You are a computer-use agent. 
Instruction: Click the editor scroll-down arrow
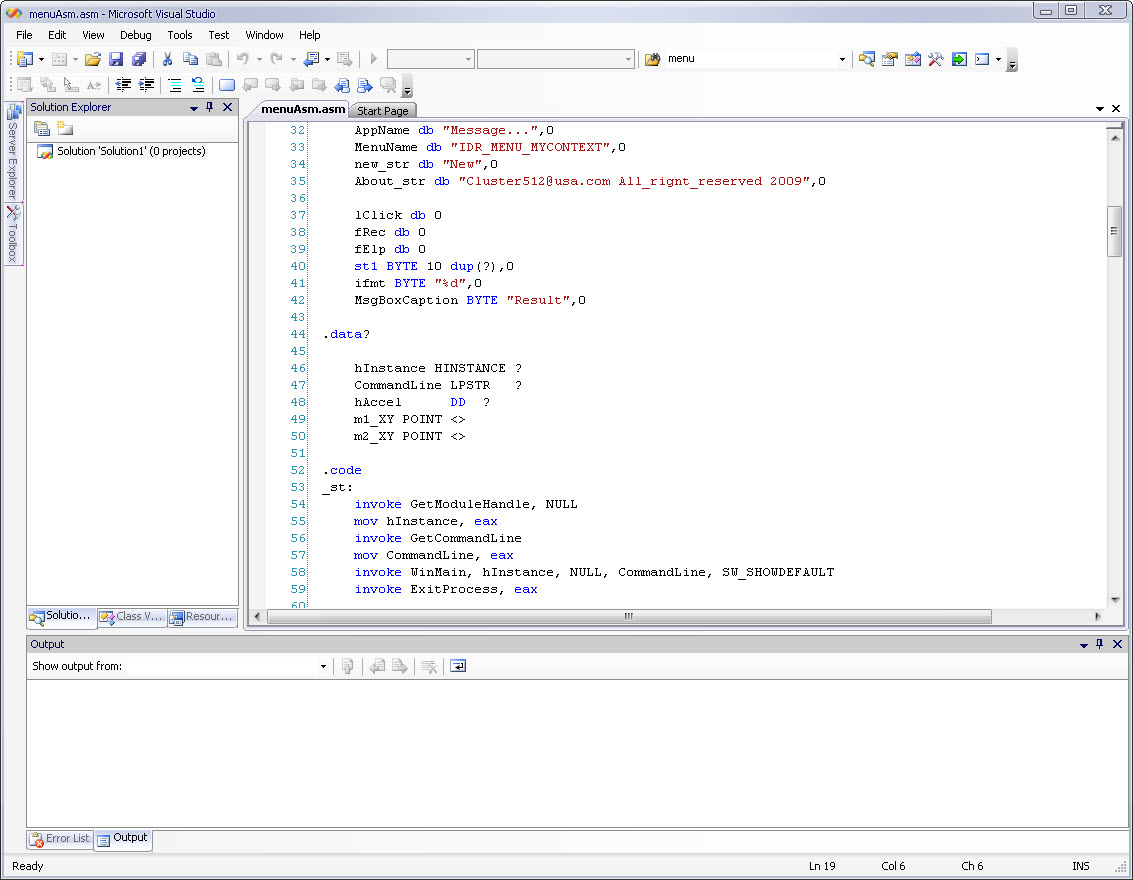pos(1114,600)
